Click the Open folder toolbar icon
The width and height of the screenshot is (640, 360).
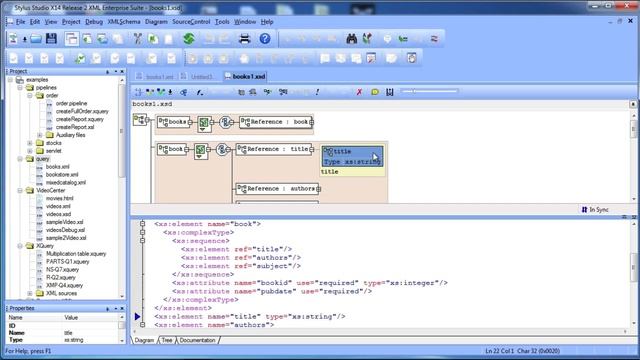(36, 39)
